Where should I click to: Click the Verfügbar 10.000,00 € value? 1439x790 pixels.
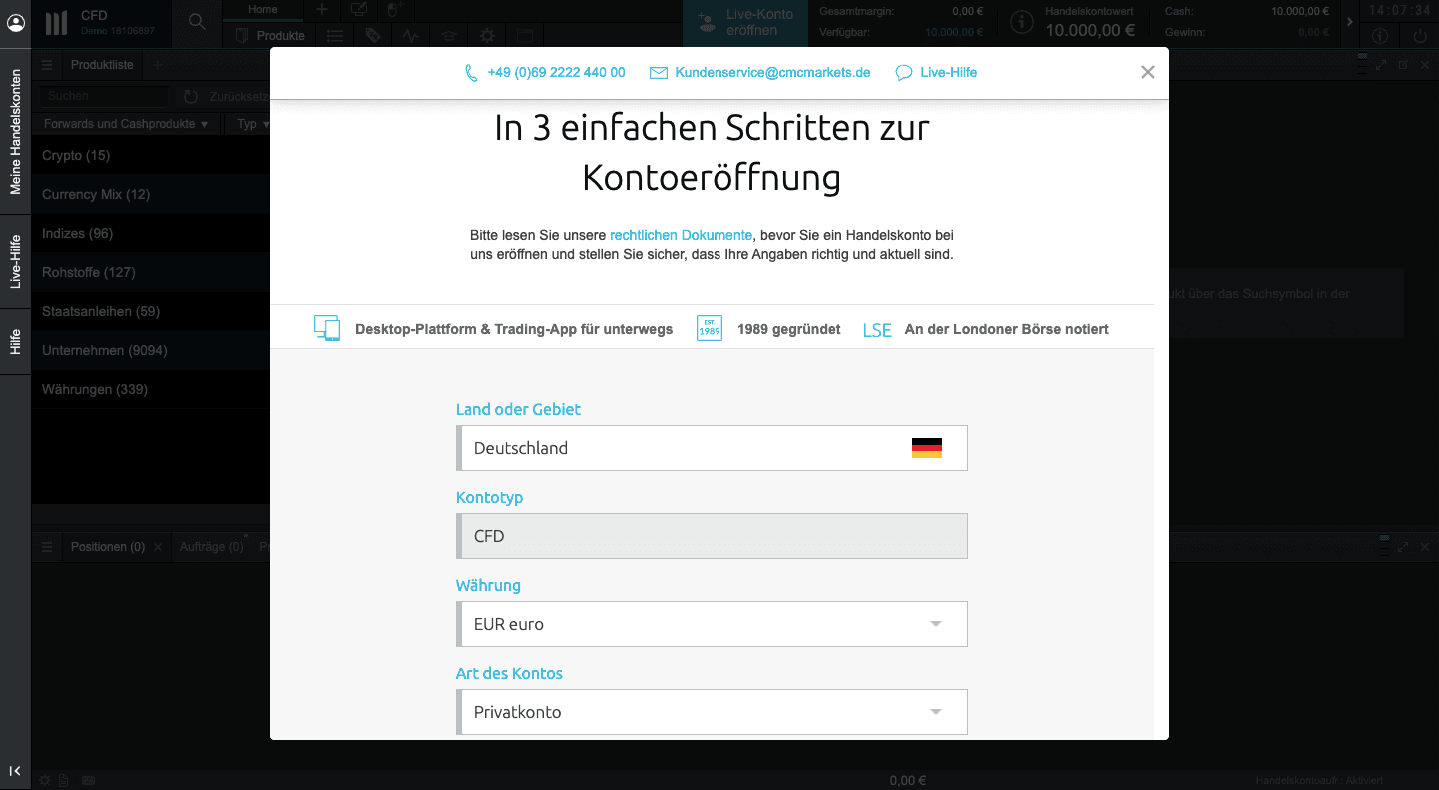956,33
